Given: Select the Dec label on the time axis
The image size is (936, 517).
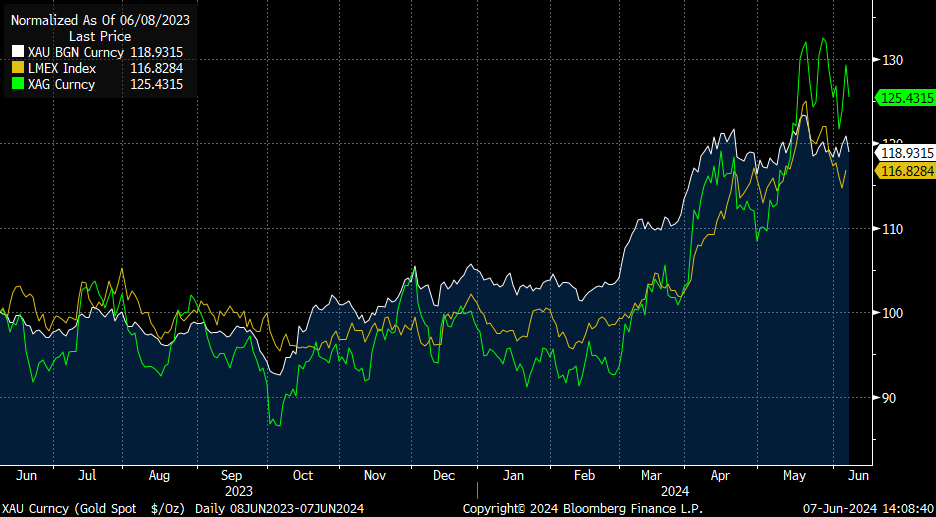Looking at the screenshot, I should (444, 476).
